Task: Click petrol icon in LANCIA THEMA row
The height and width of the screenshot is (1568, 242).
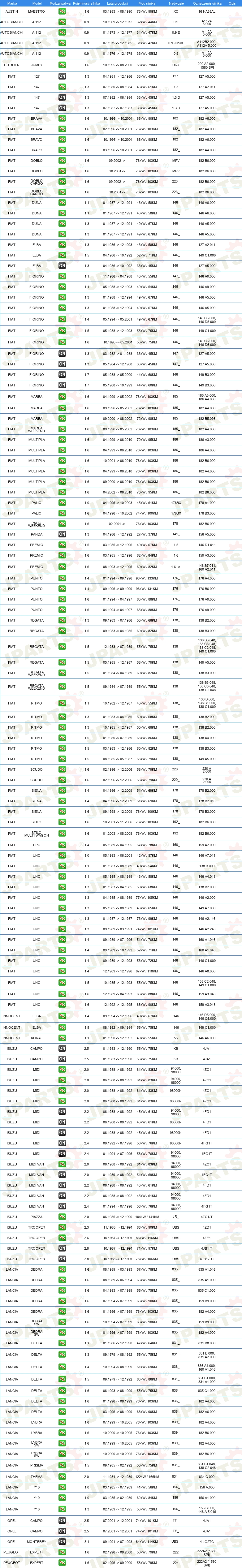Action: [x=62, y=1477]
